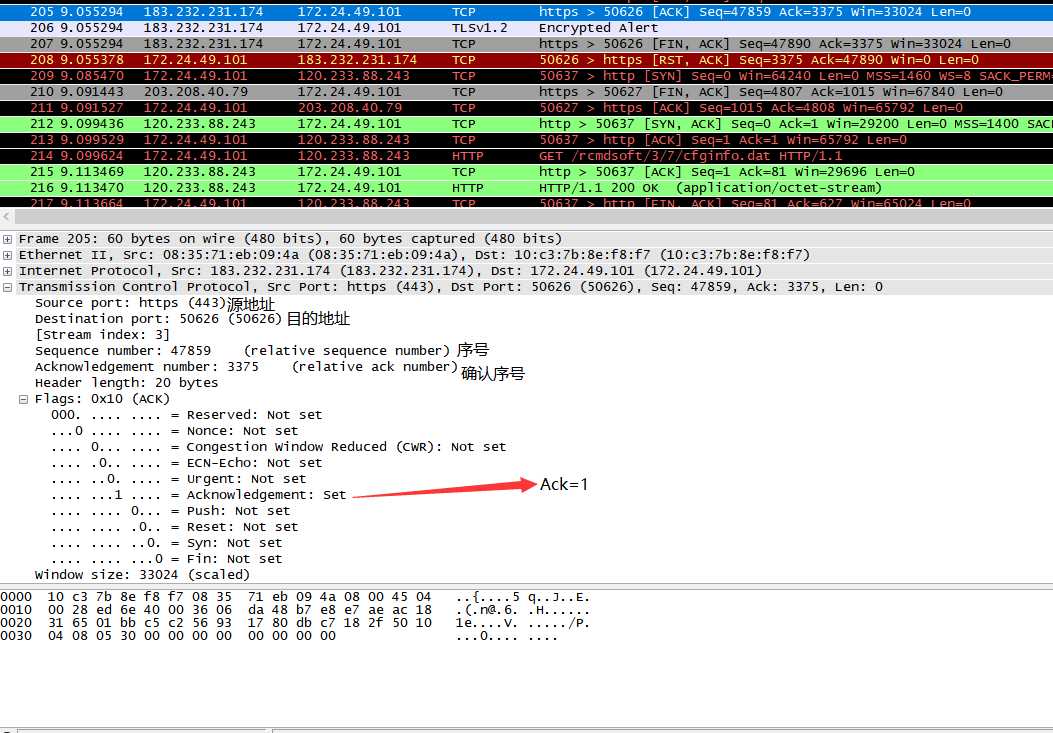Viewport: 1053px width, 733px height.
Task: Select packet 213 ACK row
Action: (x=526, y=140)
